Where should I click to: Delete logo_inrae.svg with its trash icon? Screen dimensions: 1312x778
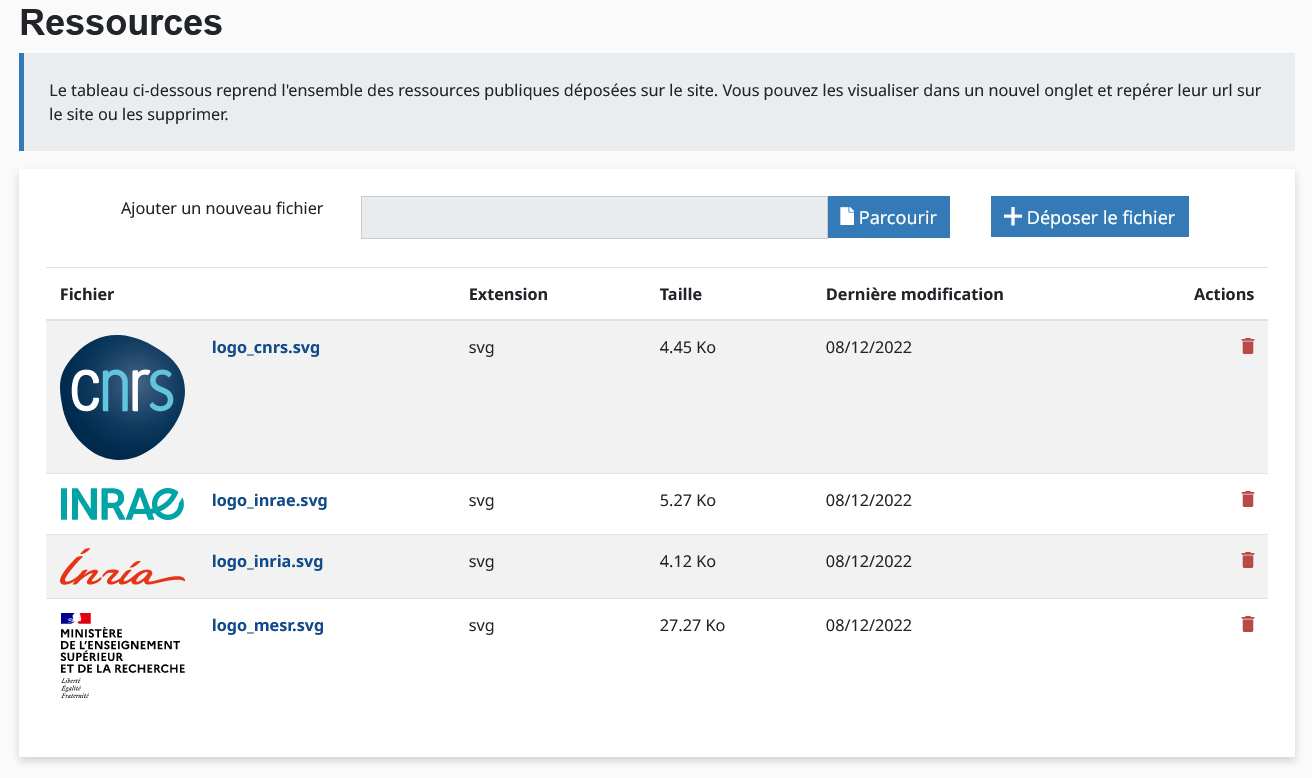1247,499
